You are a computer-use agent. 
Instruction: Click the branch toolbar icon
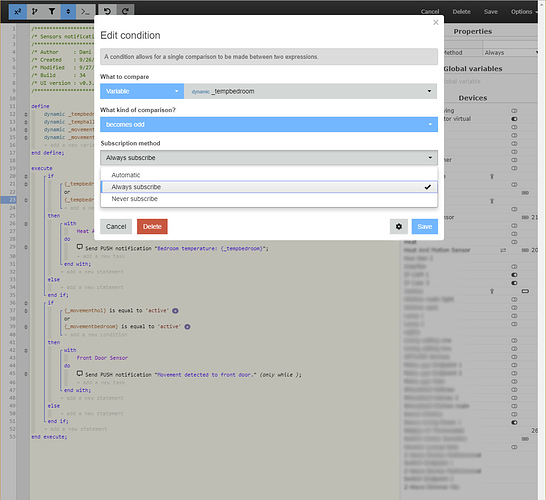[x=34, y=11]
